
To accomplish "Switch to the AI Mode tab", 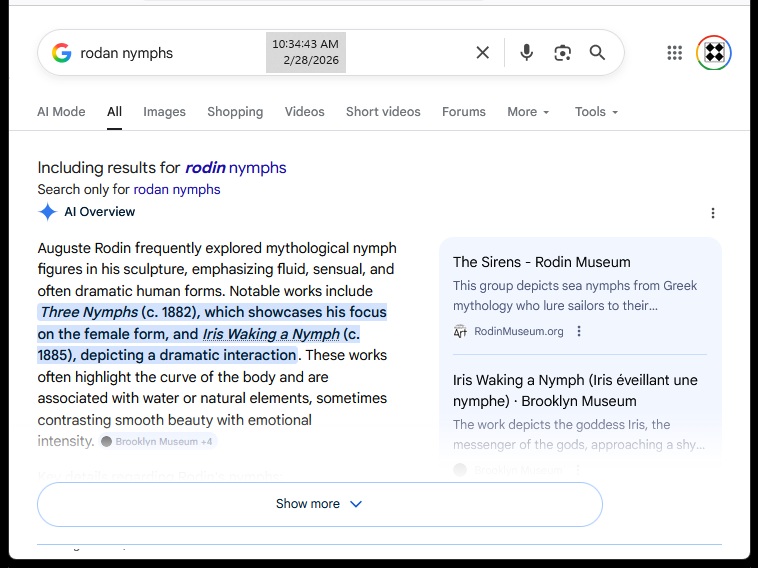I will [61, 112].
